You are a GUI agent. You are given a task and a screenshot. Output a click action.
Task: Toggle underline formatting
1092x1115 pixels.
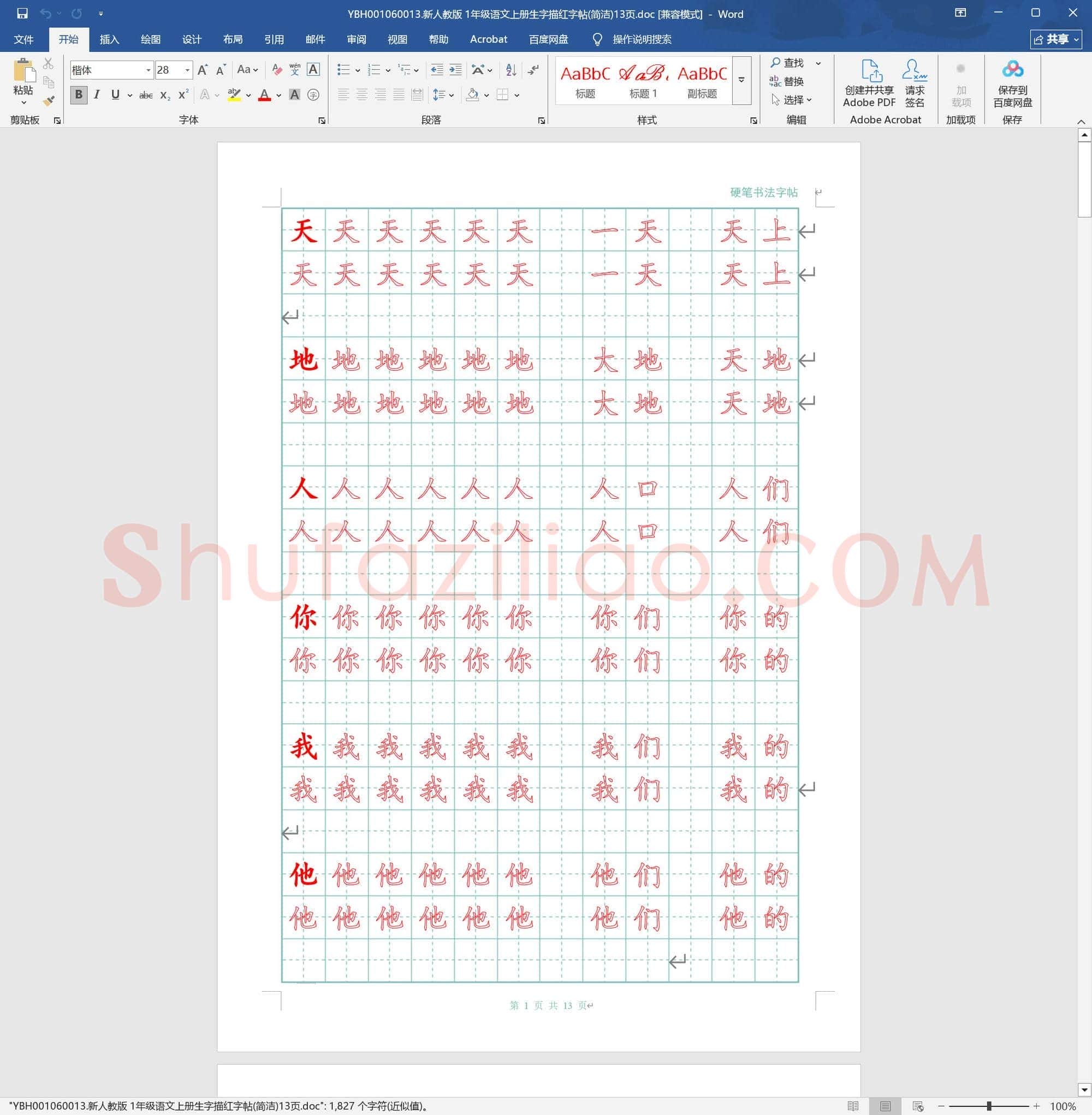tap(115, 95)
